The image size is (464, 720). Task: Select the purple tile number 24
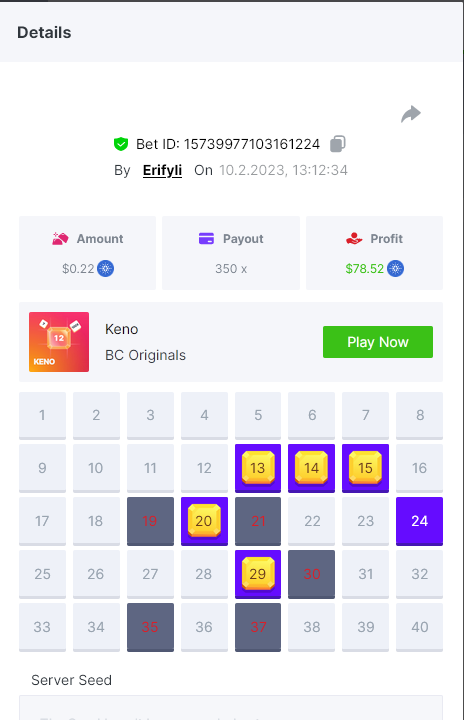coord(419,521)
